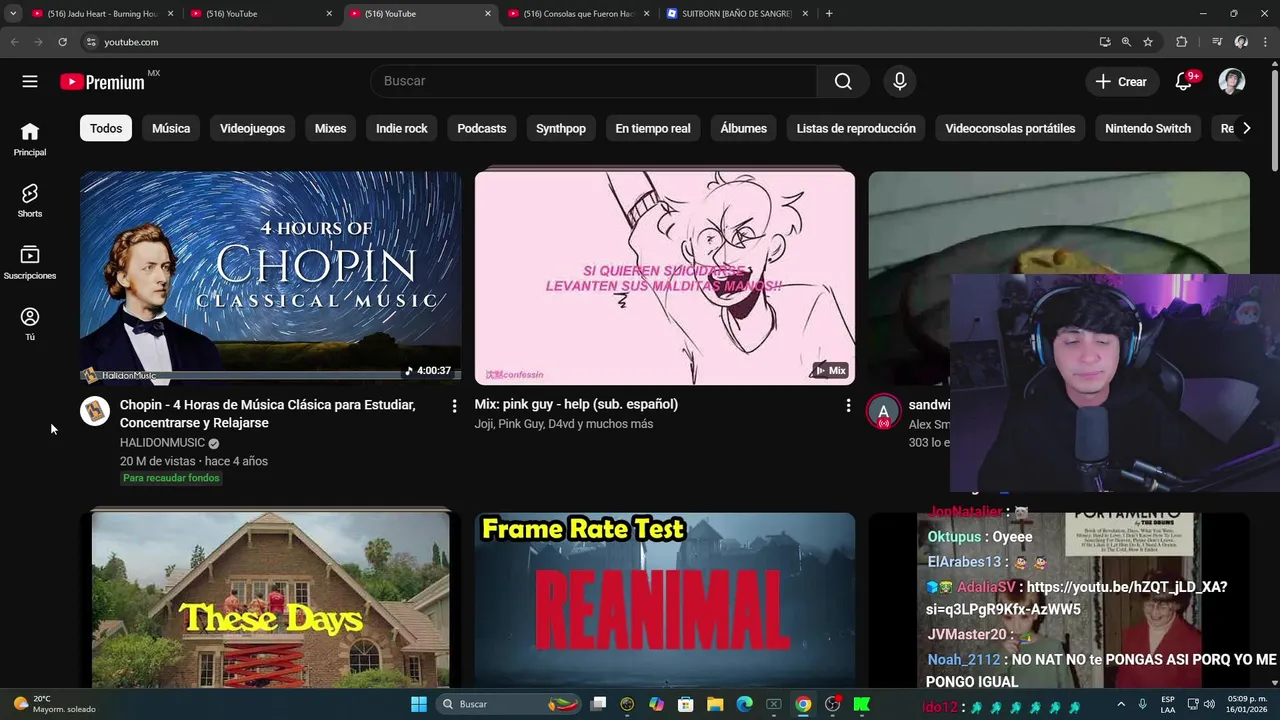The image size is (1280, 720).
Task: Click the youtube.com address bar
Action: (590, 42)
